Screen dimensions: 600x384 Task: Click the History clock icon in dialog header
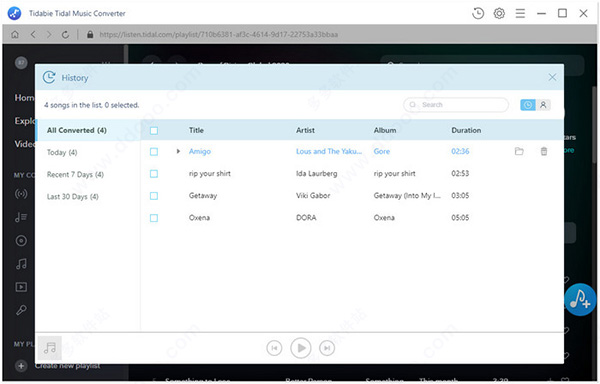(x=49, y=77)
